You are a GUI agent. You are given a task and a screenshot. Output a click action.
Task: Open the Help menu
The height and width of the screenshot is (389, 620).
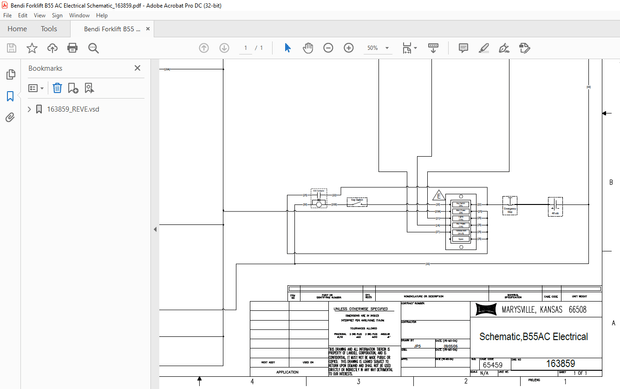[102, 15]
